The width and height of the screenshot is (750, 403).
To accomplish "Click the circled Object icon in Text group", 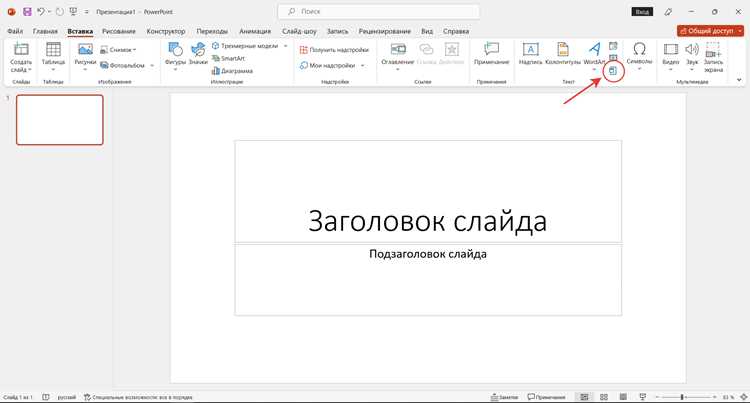I will (x=613, y=71).
